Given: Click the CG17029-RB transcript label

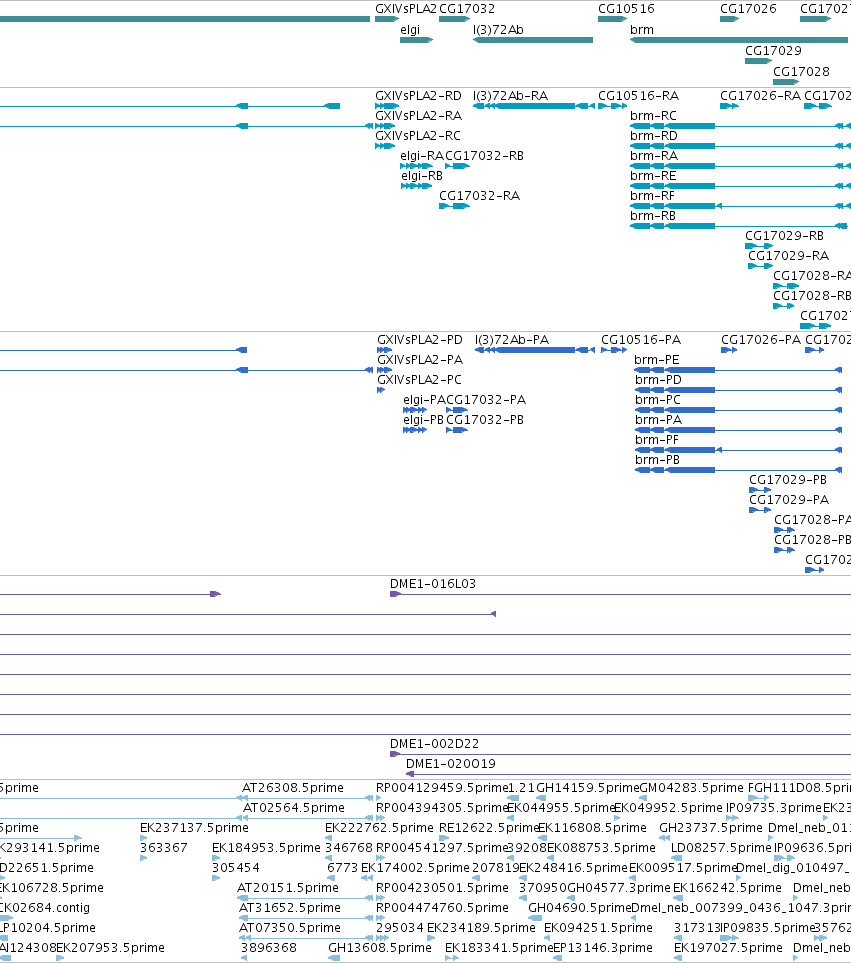Looking at the screenshot, I should pos(784,235).
